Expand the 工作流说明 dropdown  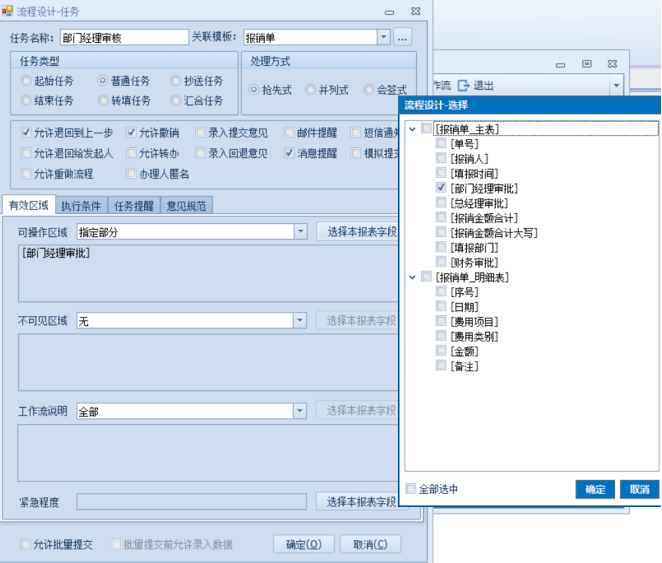(300, 411)
